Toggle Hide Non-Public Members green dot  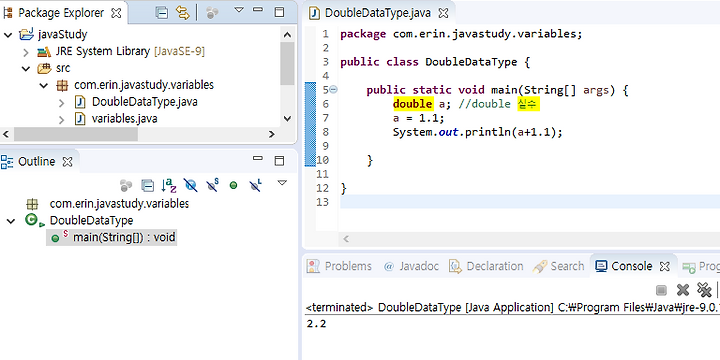click(233, 186)
